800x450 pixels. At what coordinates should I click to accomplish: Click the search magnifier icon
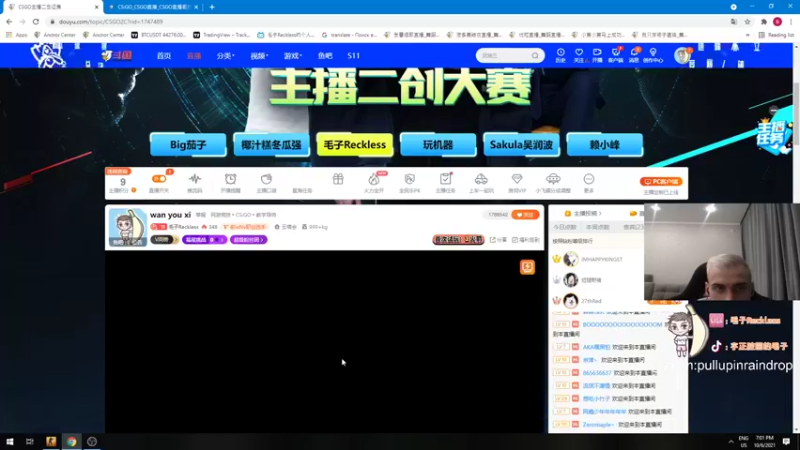[x=535, y=56]
